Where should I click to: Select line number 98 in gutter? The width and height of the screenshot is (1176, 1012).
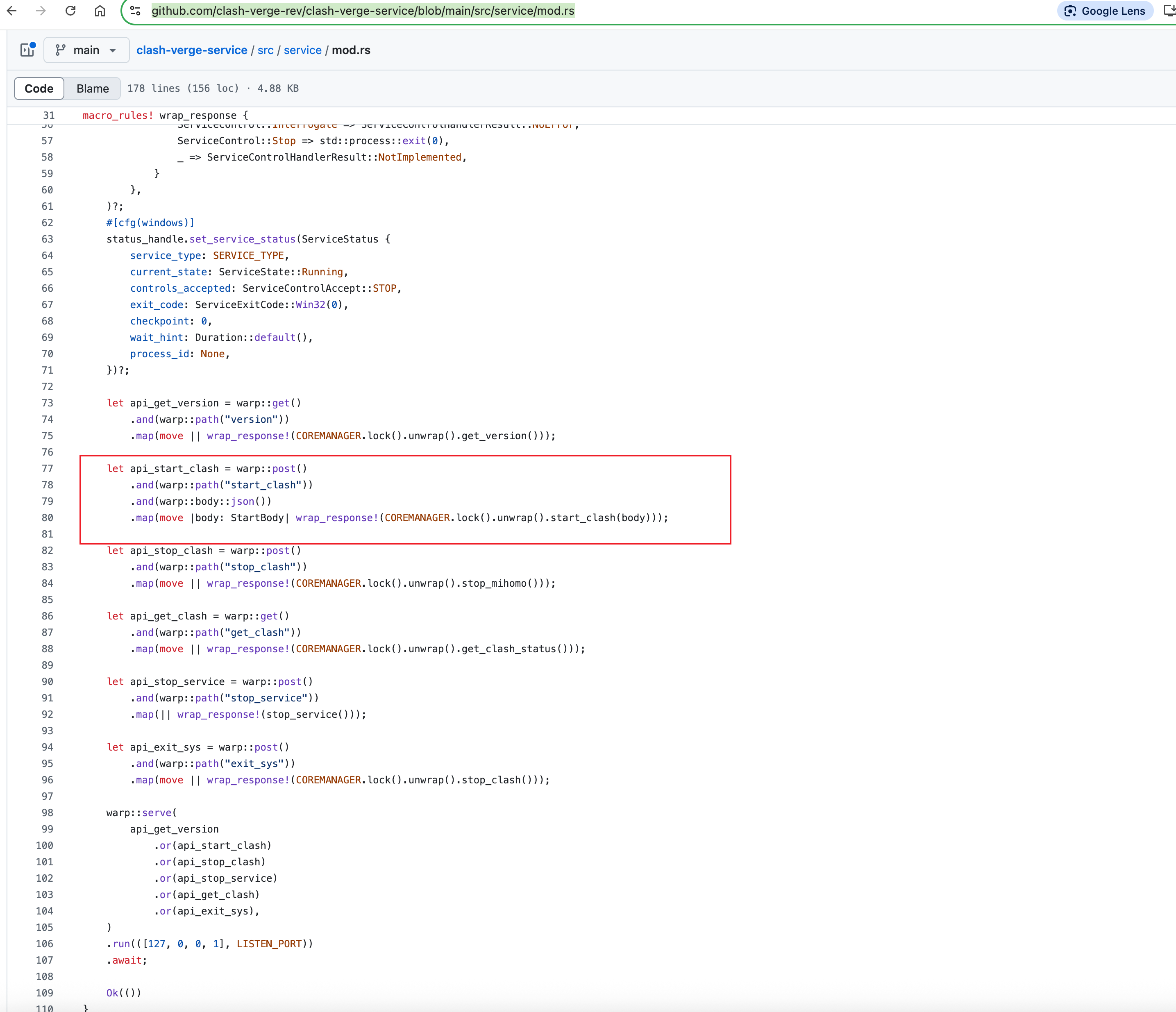pos(47,812)
